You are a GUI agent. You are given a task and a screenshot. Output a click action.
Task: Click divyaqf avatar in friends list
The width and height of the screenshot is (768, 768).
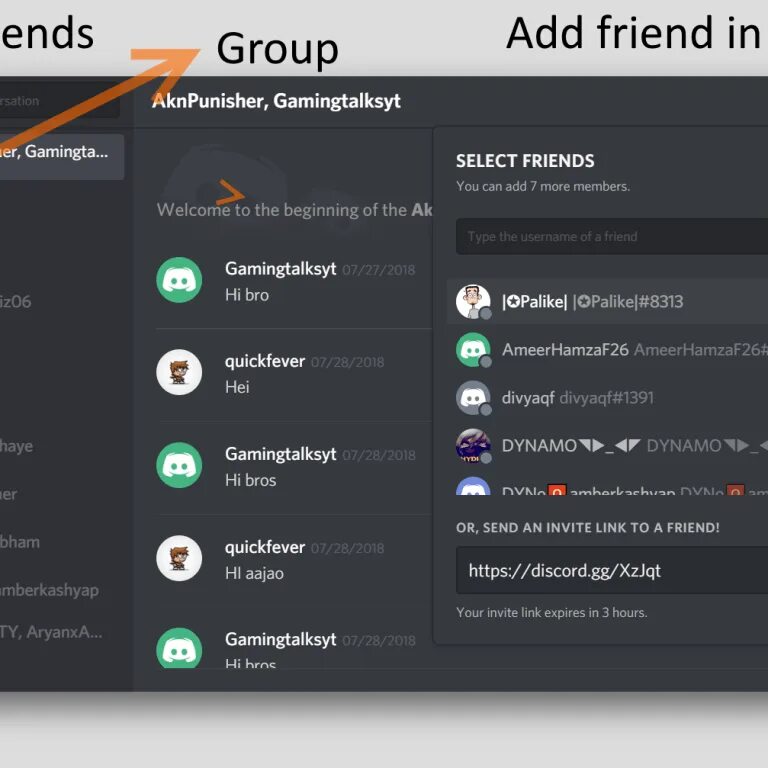(x=473, y=398)
